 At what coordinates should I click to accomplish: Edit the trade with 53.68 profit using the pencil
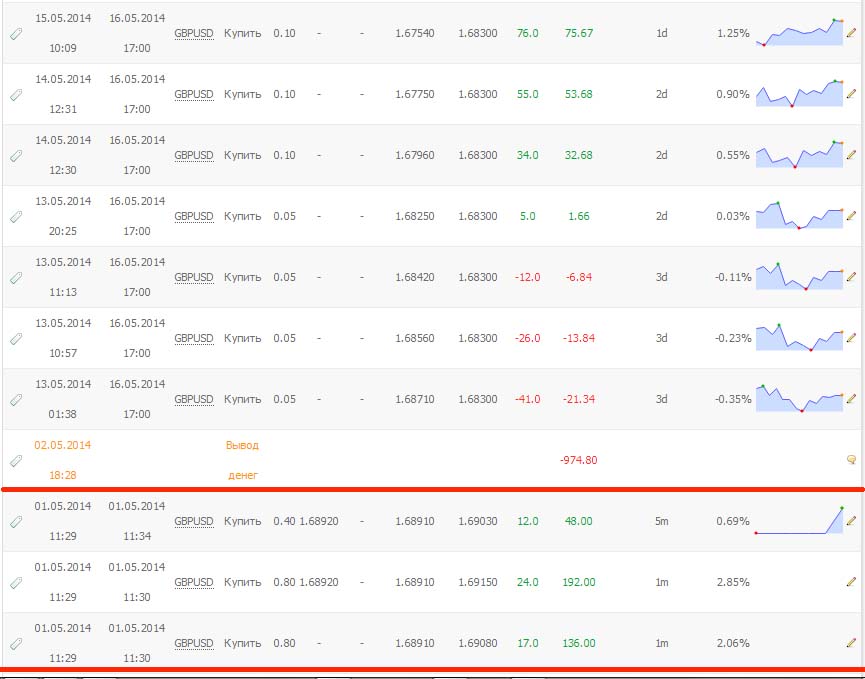[851, 94]
